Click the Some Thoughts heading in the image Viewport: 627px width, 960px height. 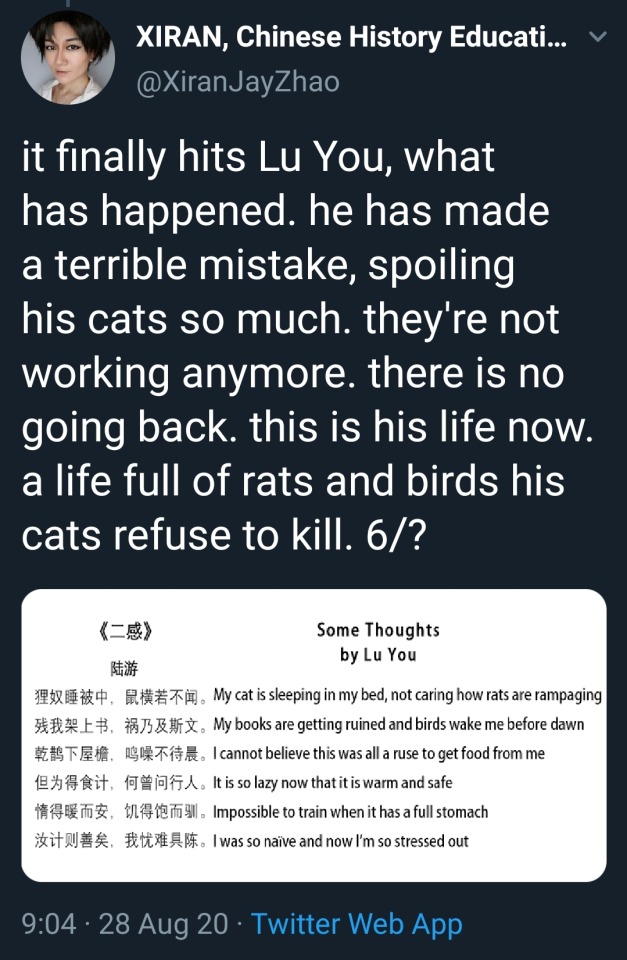point(378,630)
